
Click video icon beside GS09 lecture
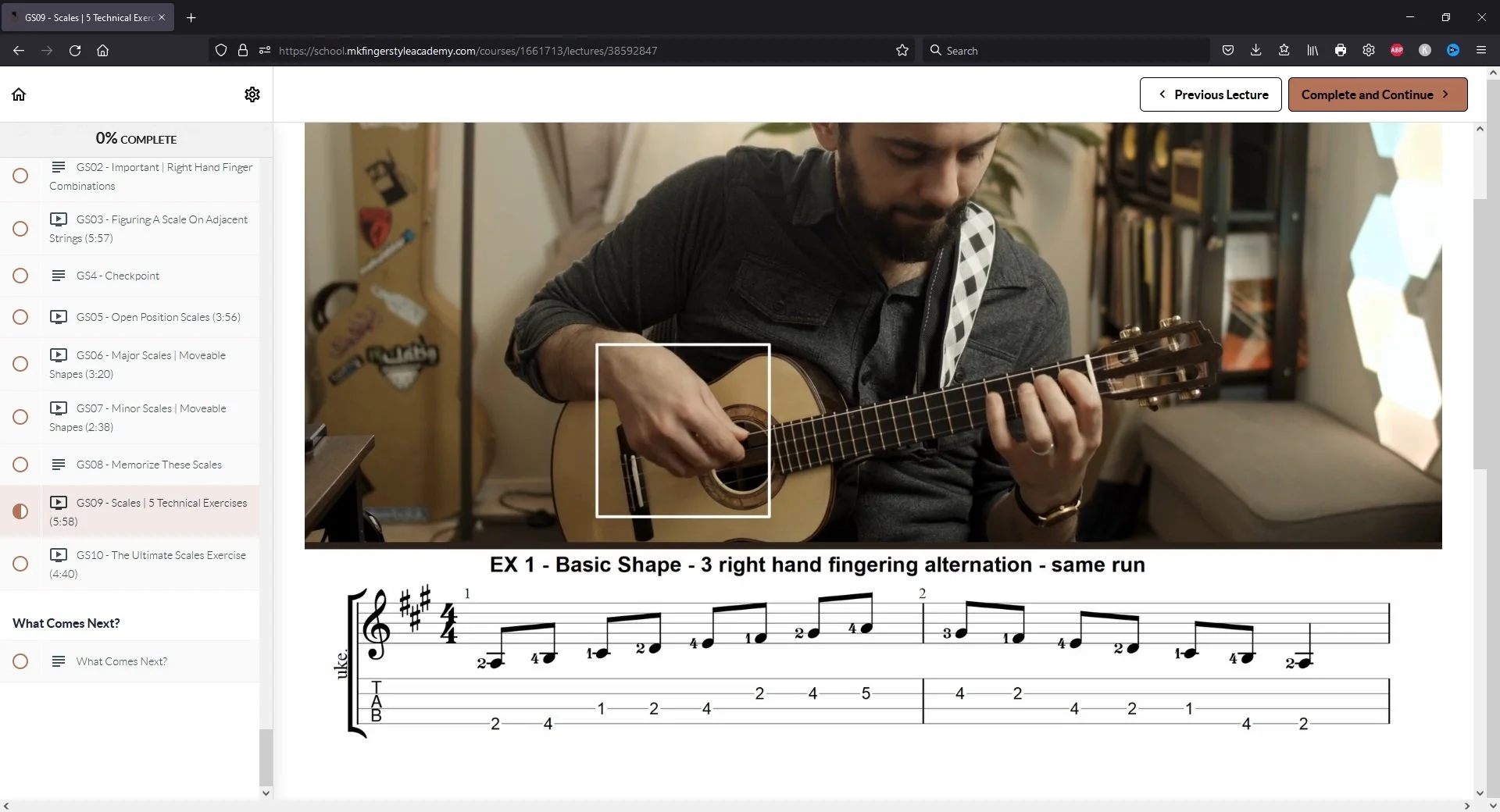[59, 502]
